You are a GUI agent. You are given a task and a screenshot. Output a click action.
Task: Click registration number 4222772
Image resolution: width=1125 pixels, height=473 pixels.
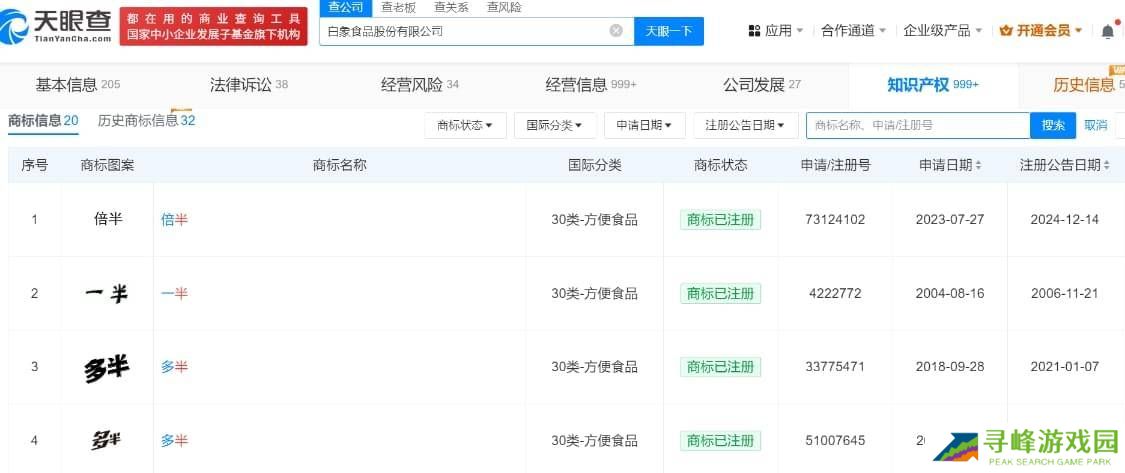point(835,293)
